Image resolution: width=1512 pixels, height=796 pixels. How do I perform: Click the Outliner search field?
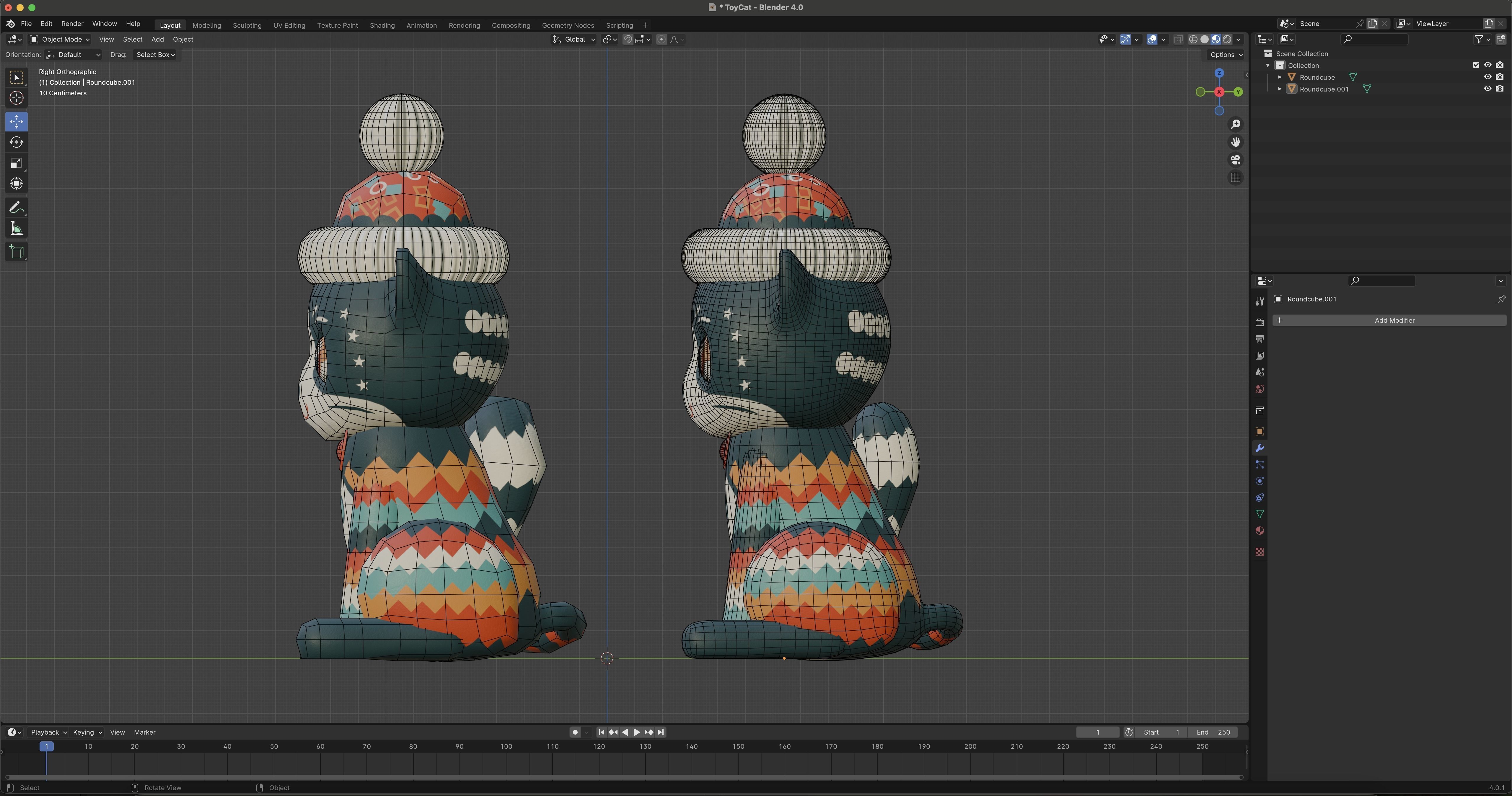point(1374,39)
